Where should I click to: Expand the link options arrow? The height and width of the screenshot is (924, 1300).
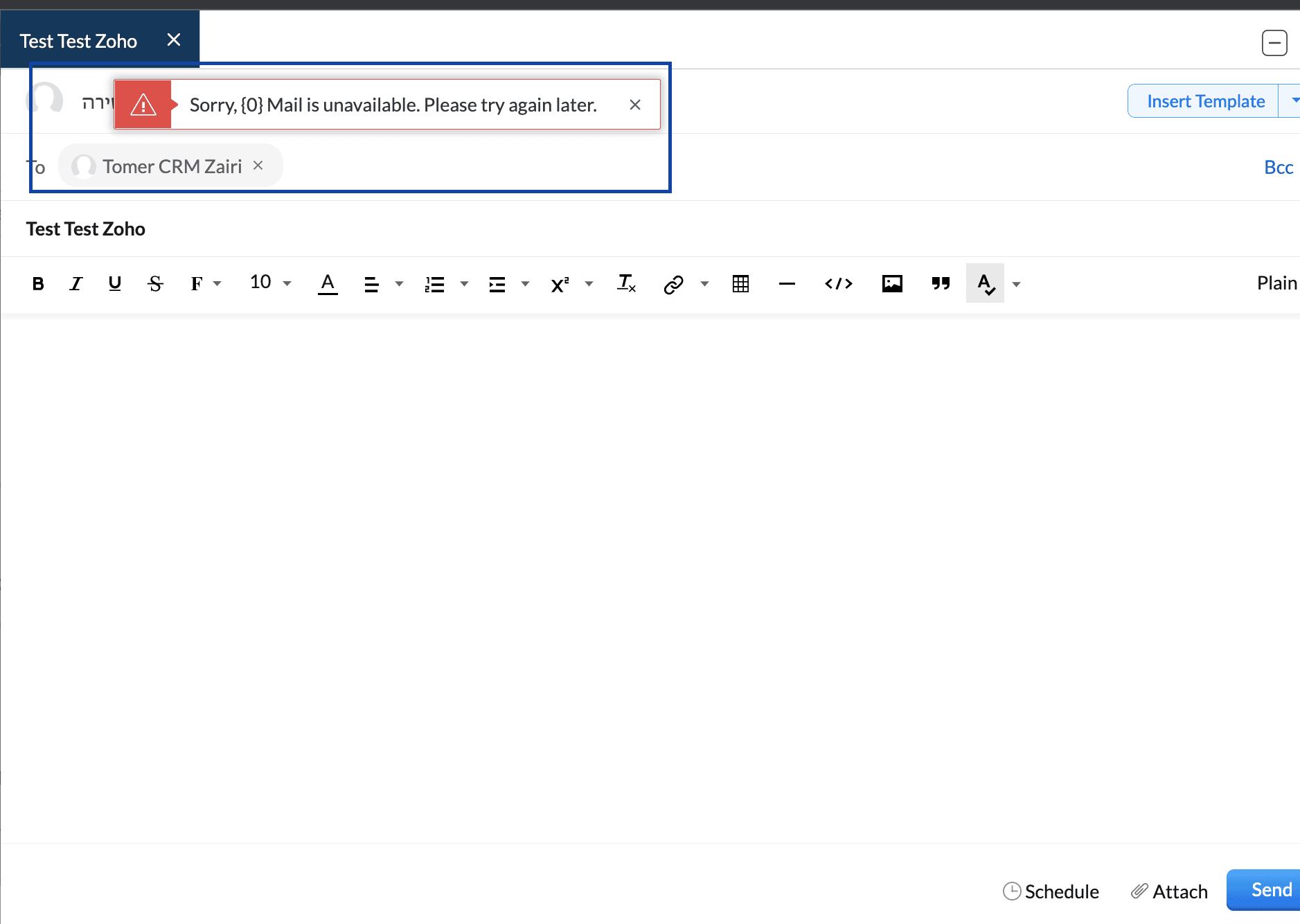coord(704,284)
